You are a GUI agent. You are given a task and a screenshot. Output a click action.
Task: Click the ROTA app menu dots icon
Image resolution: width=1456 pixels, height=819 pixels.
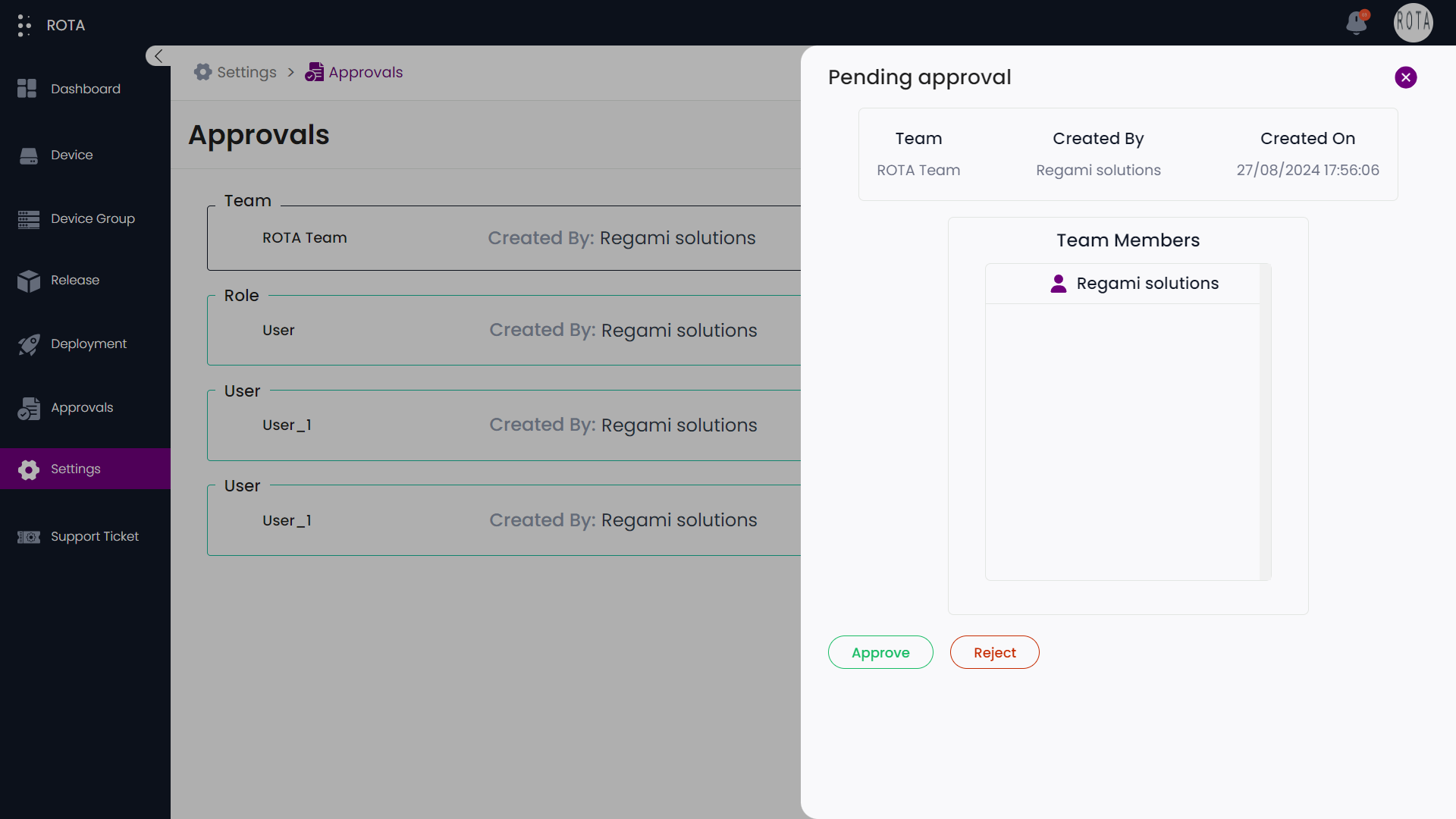24,25
